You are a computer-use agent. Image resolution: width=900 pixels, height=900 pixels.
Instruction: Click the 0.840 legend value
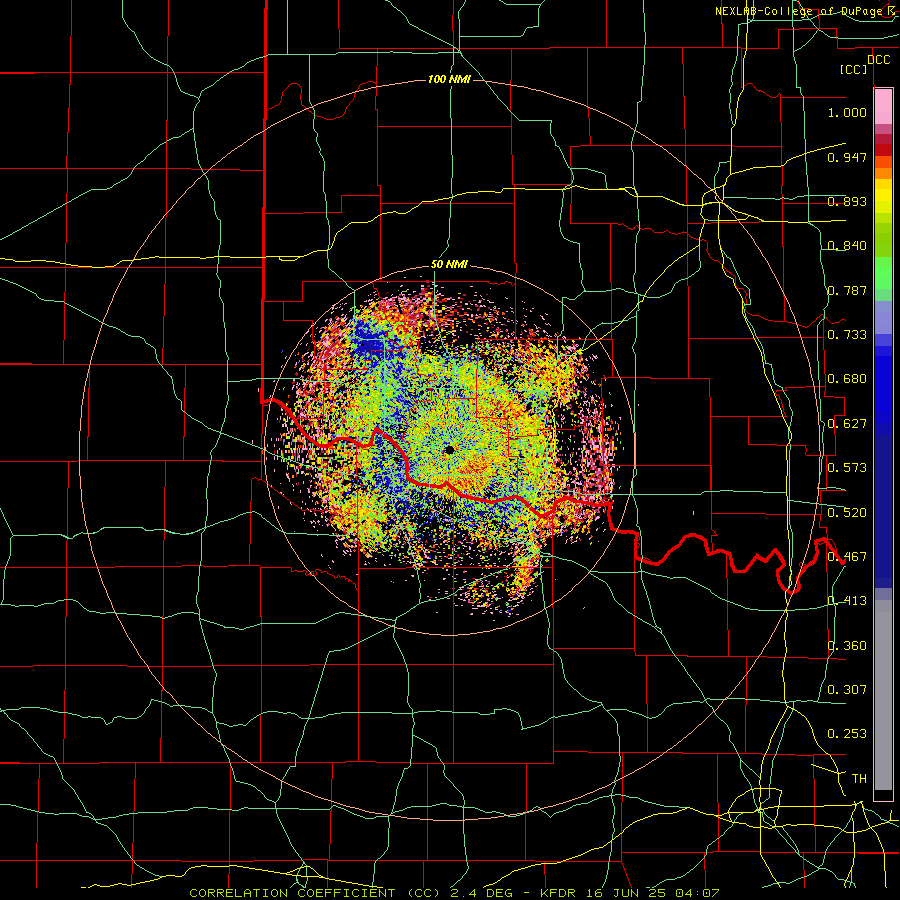click(847, 246)
